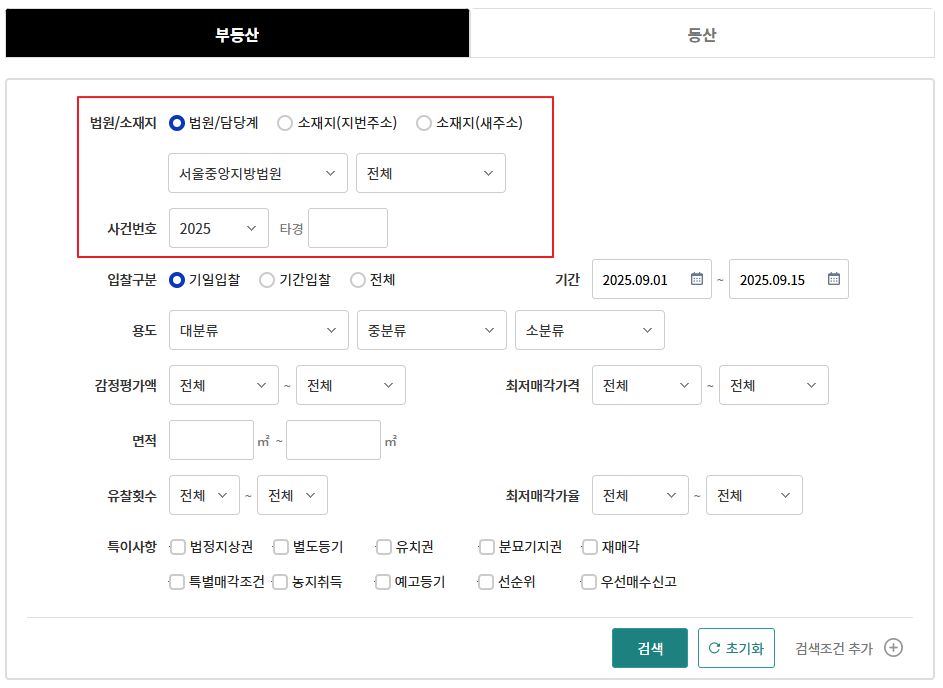This screenshot has height=688, width=943.
Task: Click the plus icon next to 검색조건 추가
Action: coord(893,648)
